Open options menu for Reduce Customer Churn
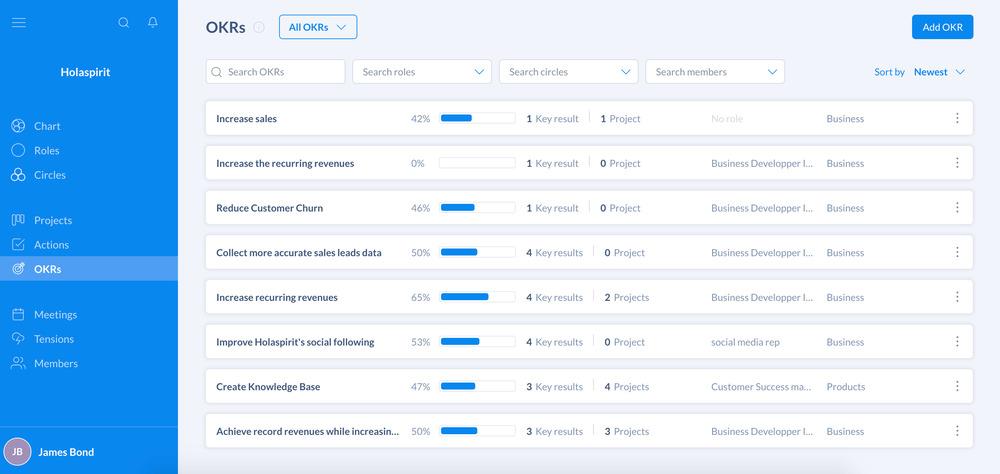This screenshot has width=1000, height=474. [957, 207]
